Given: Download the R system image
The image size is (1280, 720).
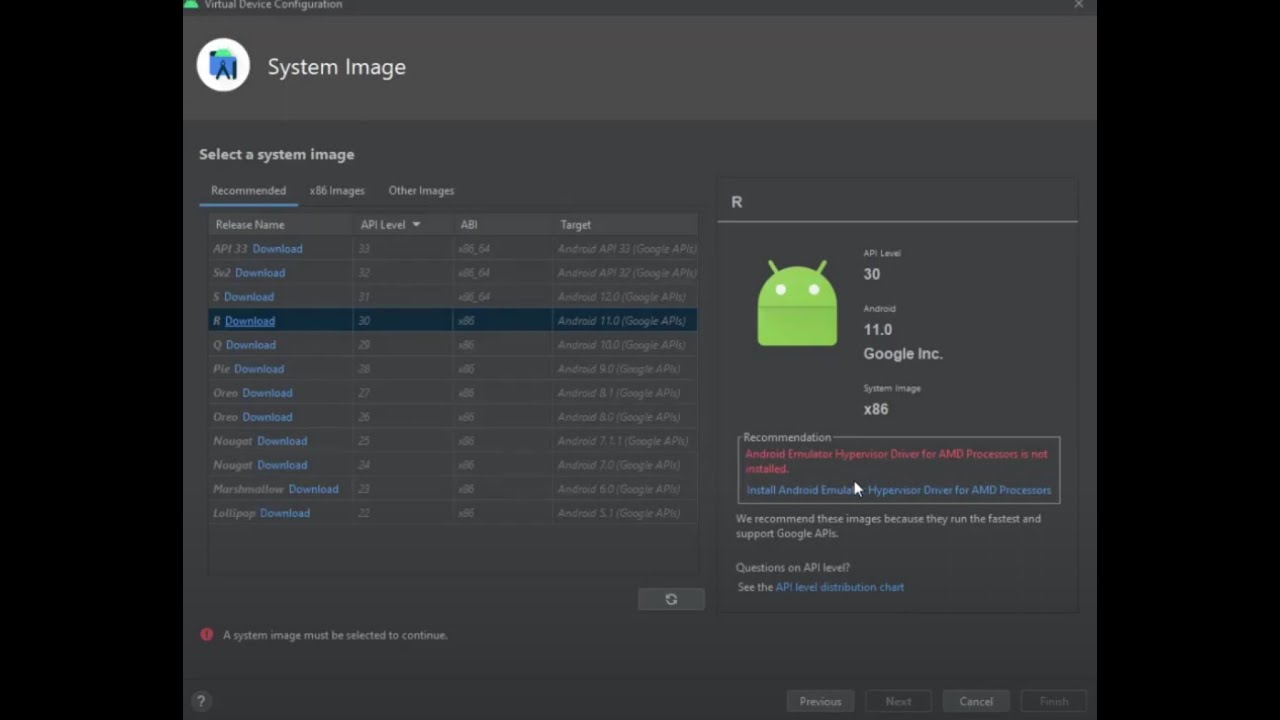Looking at the screenshot, I should click(250, 321).
